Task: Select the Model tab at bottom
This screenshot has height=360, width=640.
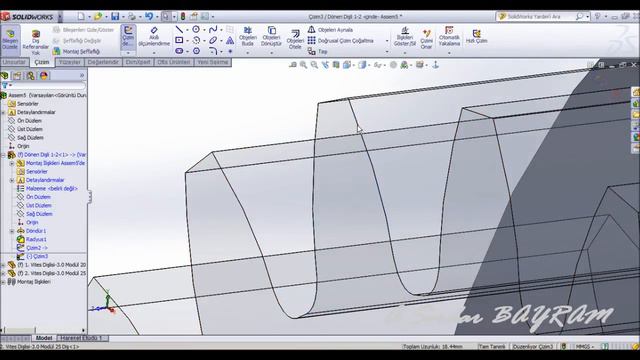Action: coord(44,338)
